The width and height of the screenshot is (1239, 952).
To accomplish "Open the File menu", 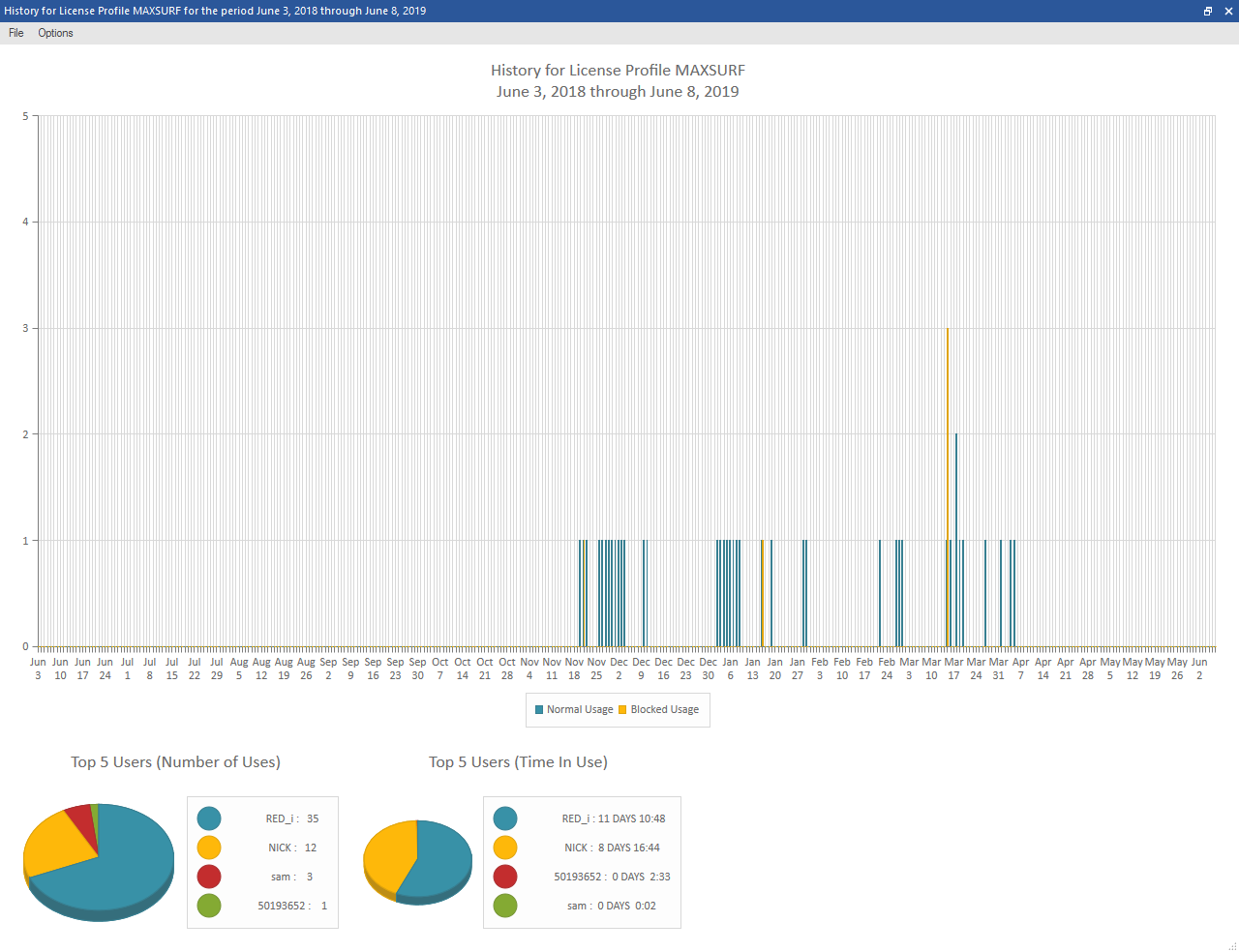I will pyautogui.click(x=15, y=33).
